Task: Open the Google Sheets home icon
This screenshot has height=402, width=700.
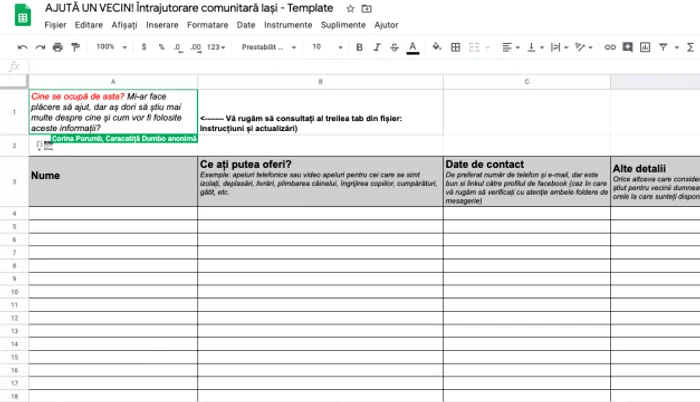Action: 23,15
